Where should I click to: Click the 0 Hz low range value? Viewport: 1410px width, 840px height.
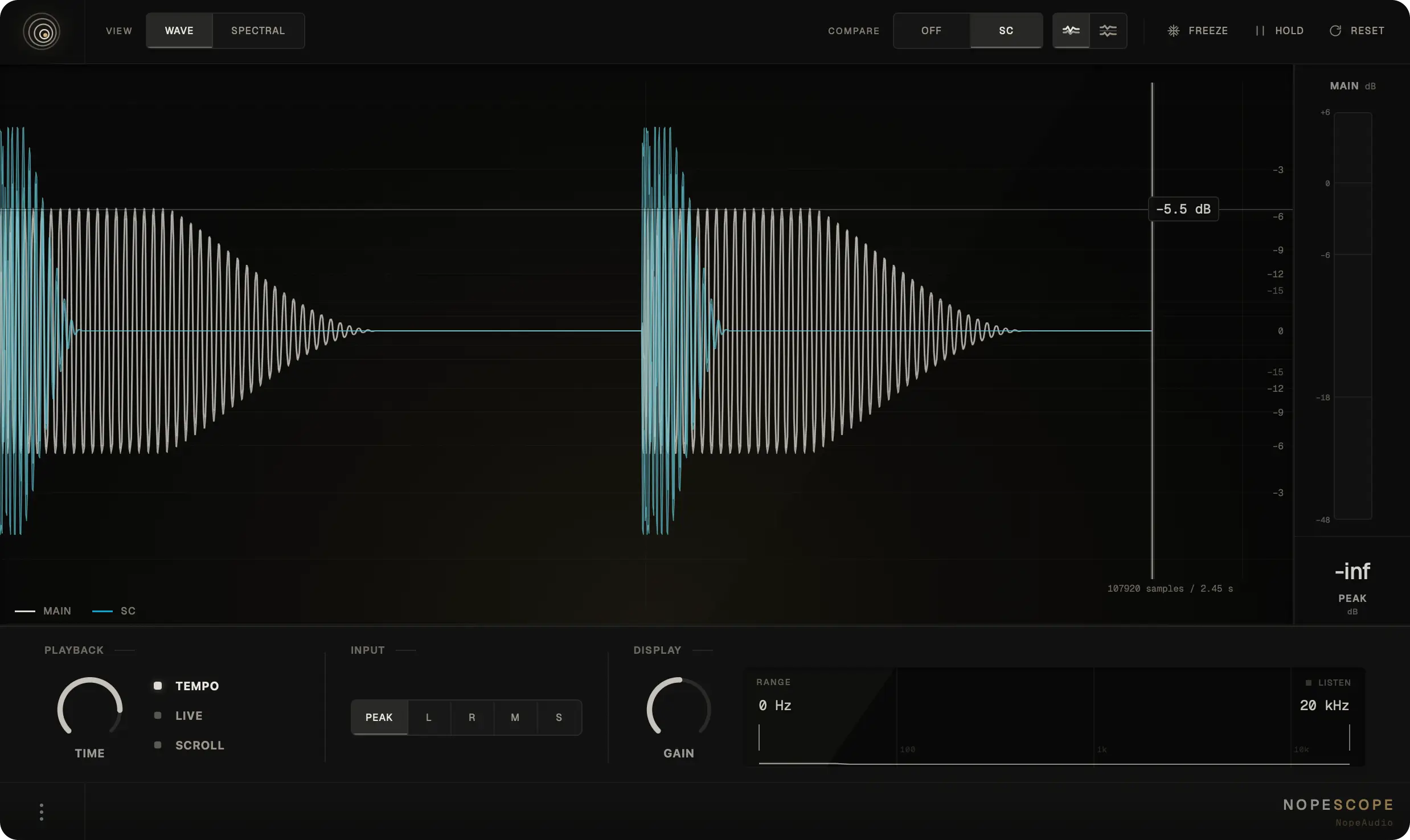pyautogui.click(x=775, y=706)
